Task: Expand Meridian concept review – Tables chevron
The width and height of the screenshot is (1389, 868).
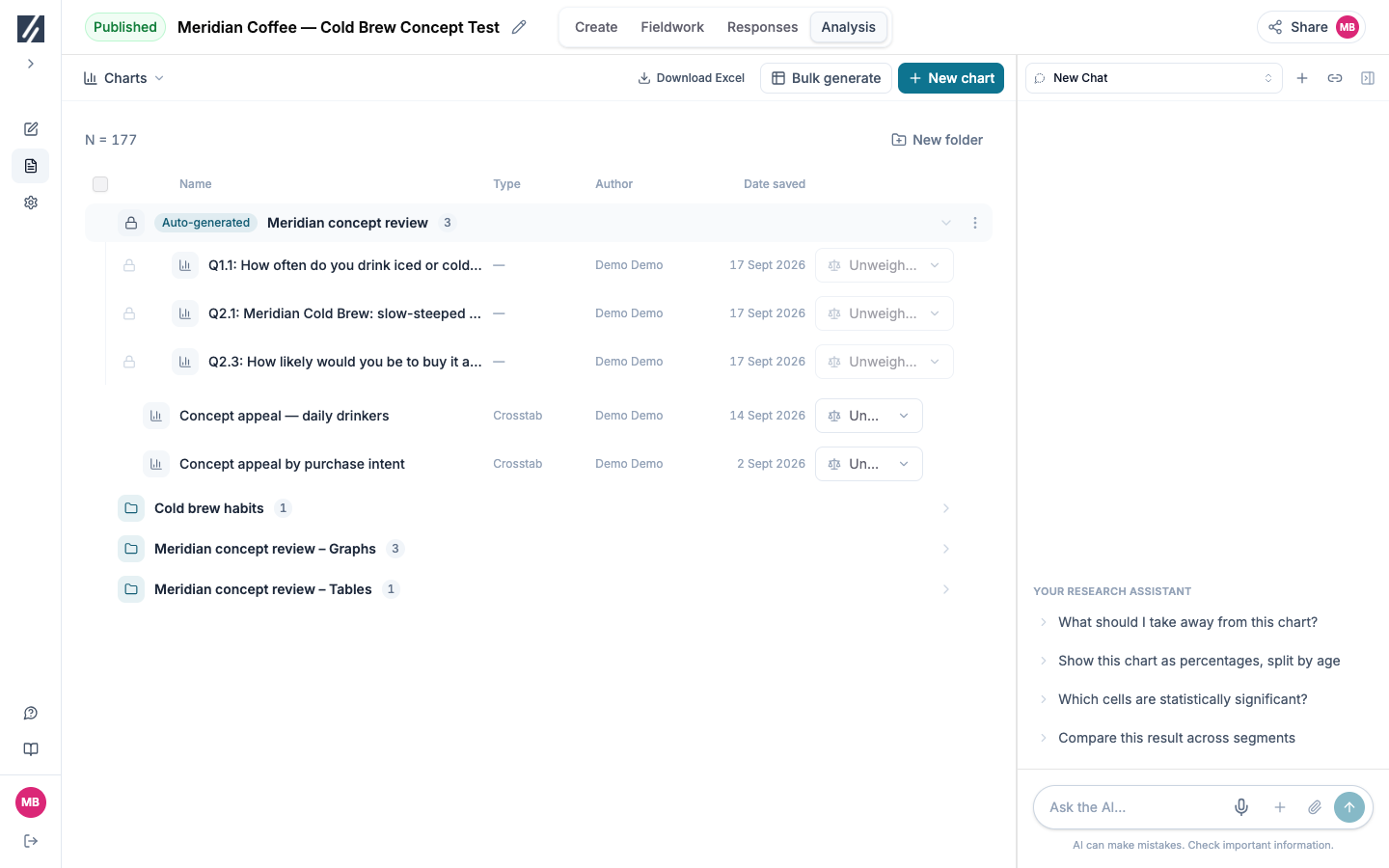Action: tap(946, 589)
